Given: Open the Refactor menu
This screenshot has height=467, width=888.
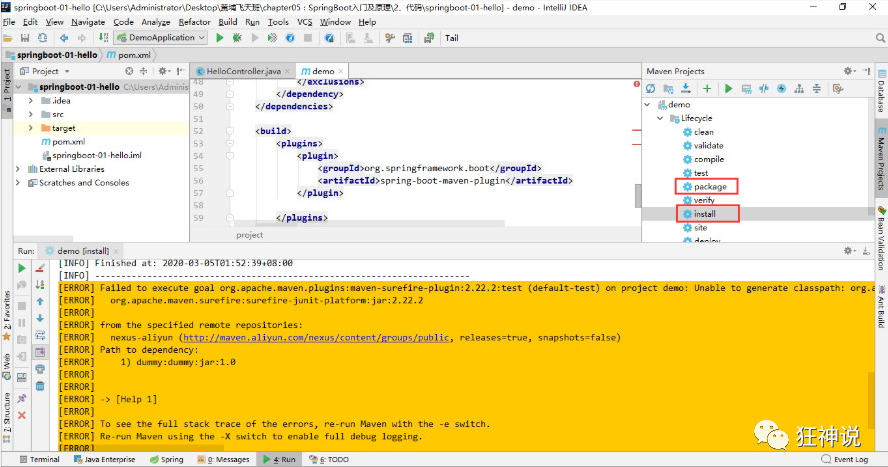Looking at the screenshot, I should tap(194, 22).
